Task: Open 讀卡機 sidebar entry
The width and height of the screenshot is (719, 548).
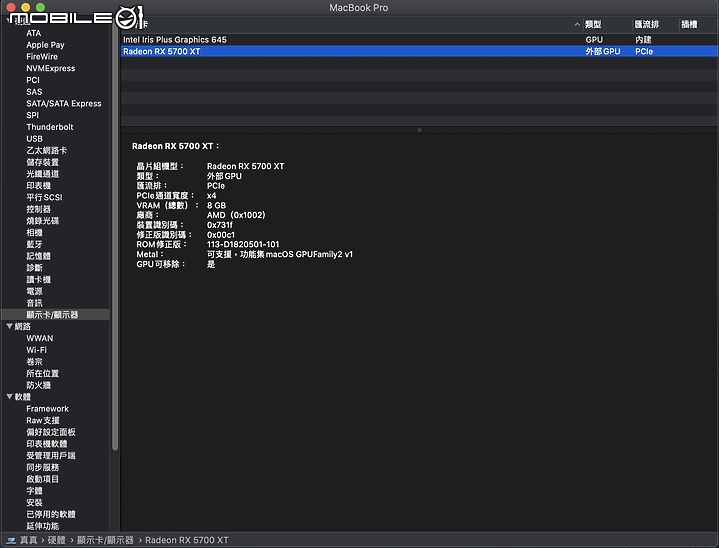Action: pyautogui.click(x=39, y=279)
